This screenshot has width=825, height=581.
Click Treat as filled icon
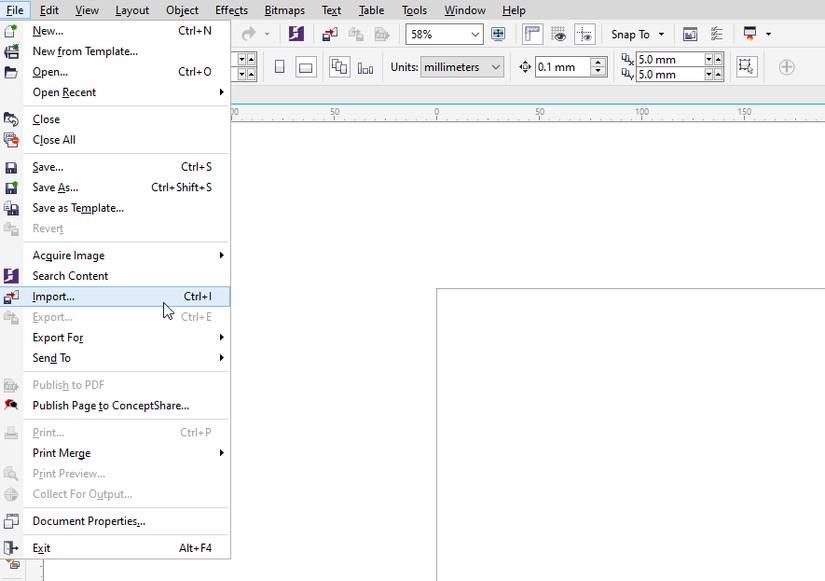coord(746,67)
